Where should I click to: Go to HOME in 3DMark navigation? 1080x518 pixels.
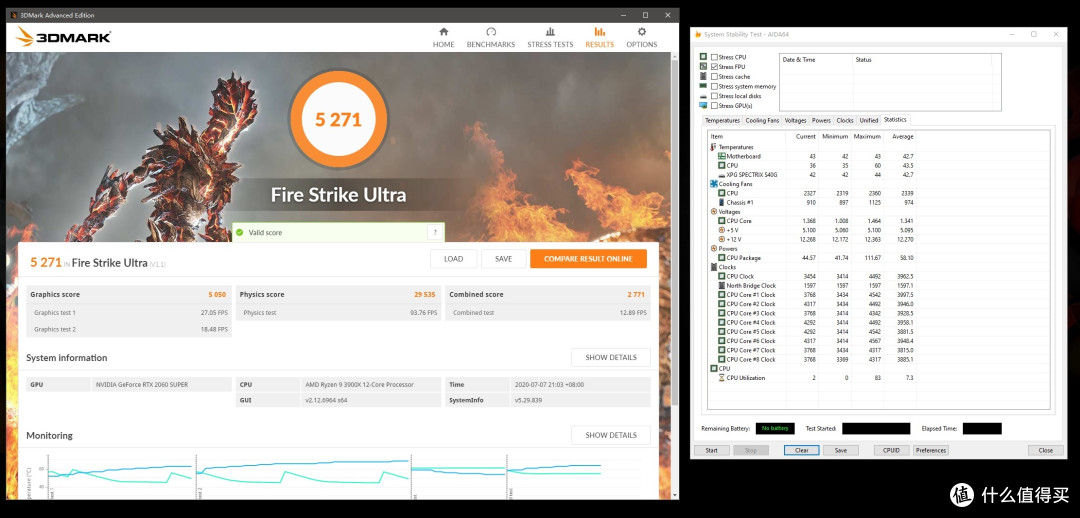pos(444,38)
